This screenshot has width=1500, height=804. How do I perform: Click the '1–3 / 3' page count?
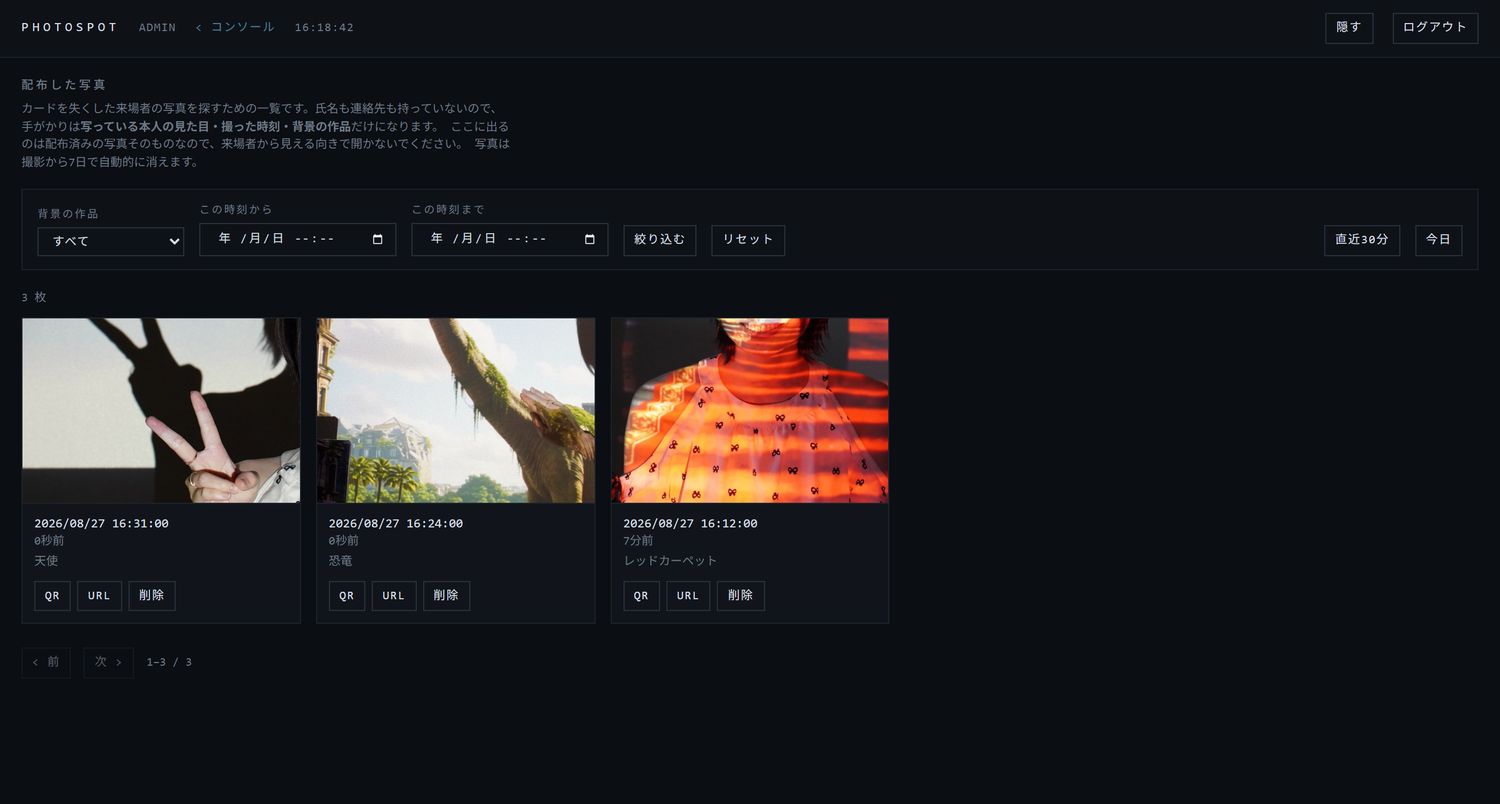click(x=169, y=662)
